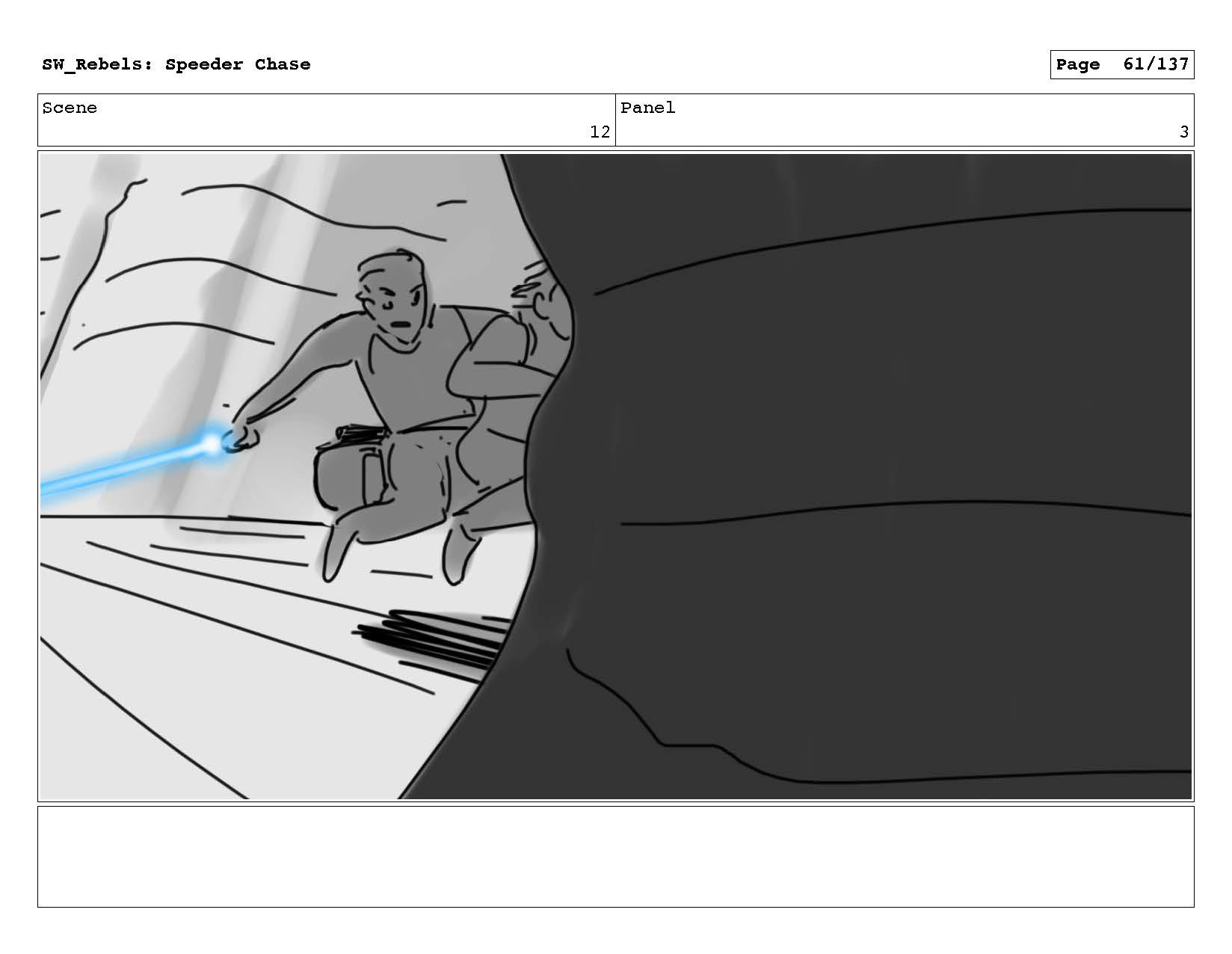Click the 'Panel' label
The image size is (1232, 954).
pos(647,108)
